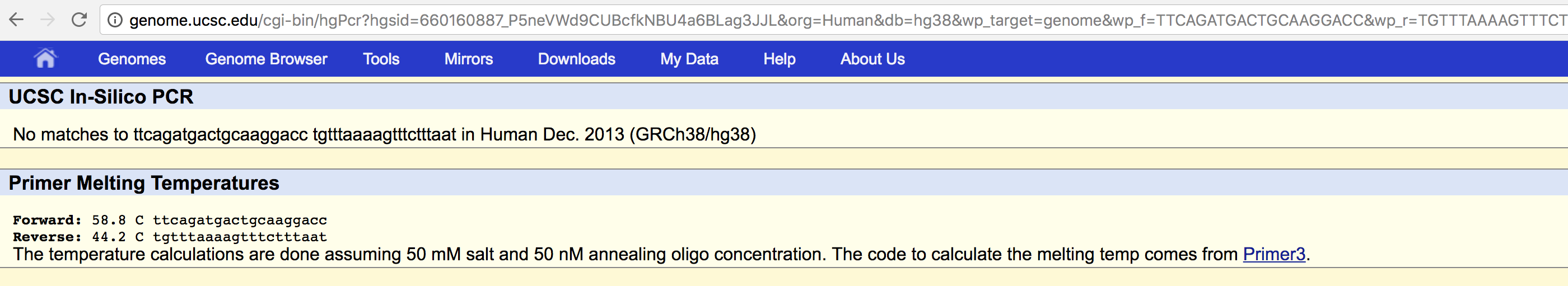Image resolution: width=1568 pixels, height=286 pixels.
Task: Click the 'No matches' result message
Action: pyautogui.click(x=384, y=134)
